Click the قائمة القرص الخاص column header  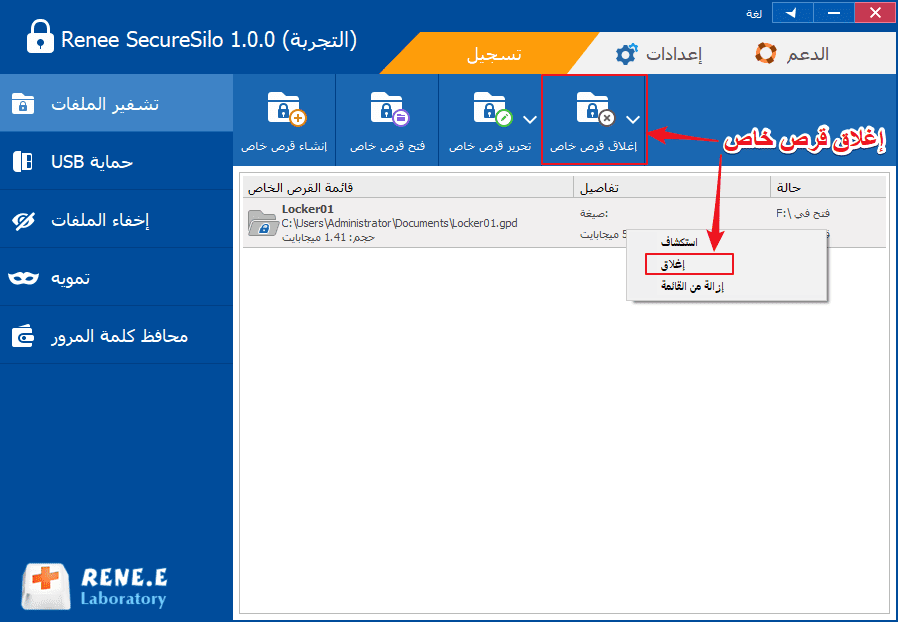408,187
